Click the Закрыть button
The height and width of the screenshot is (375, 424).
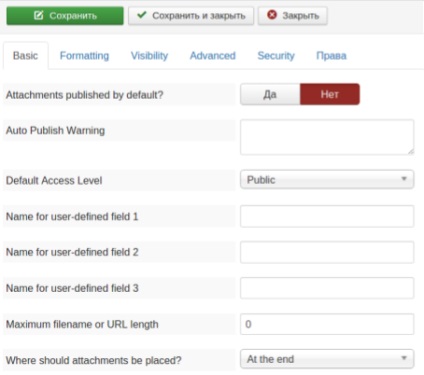click(x=292, y=16)
